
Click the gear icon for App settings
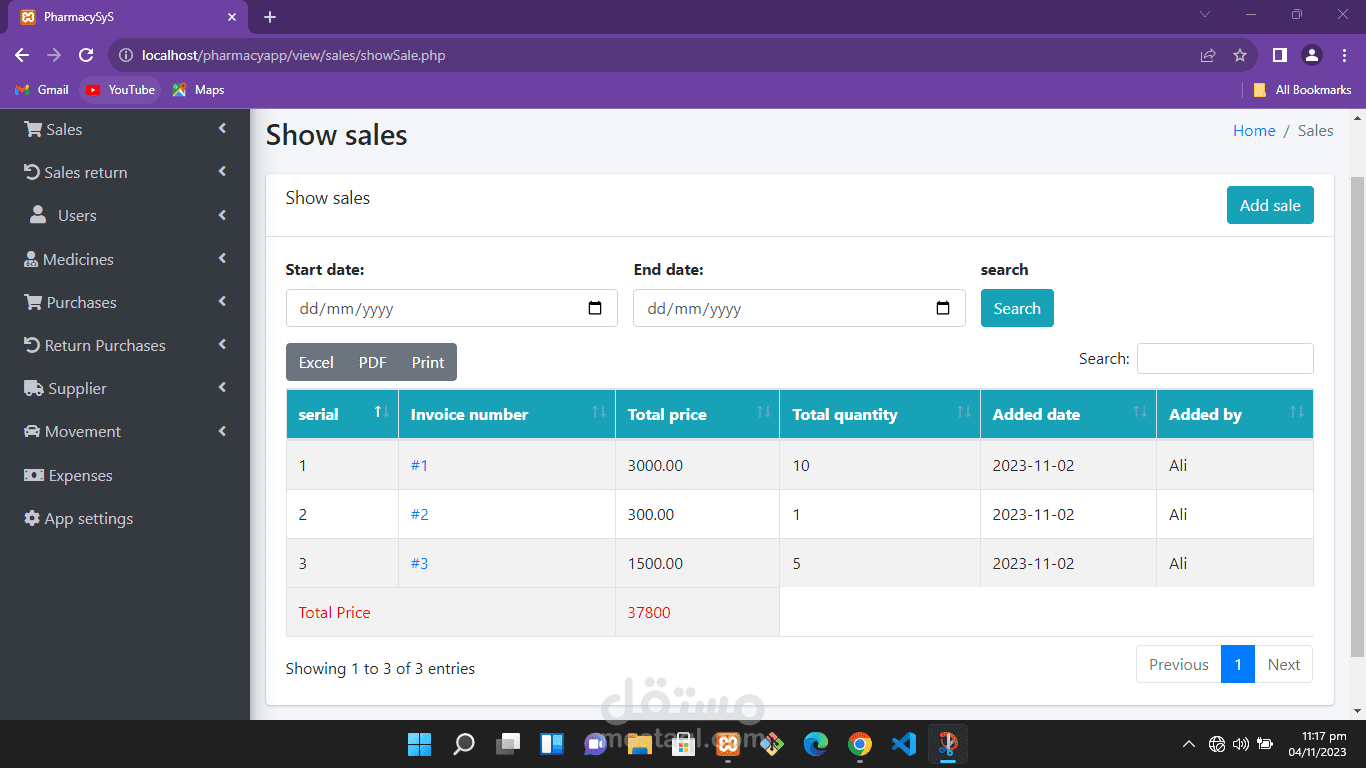click(x=32, y=518)
